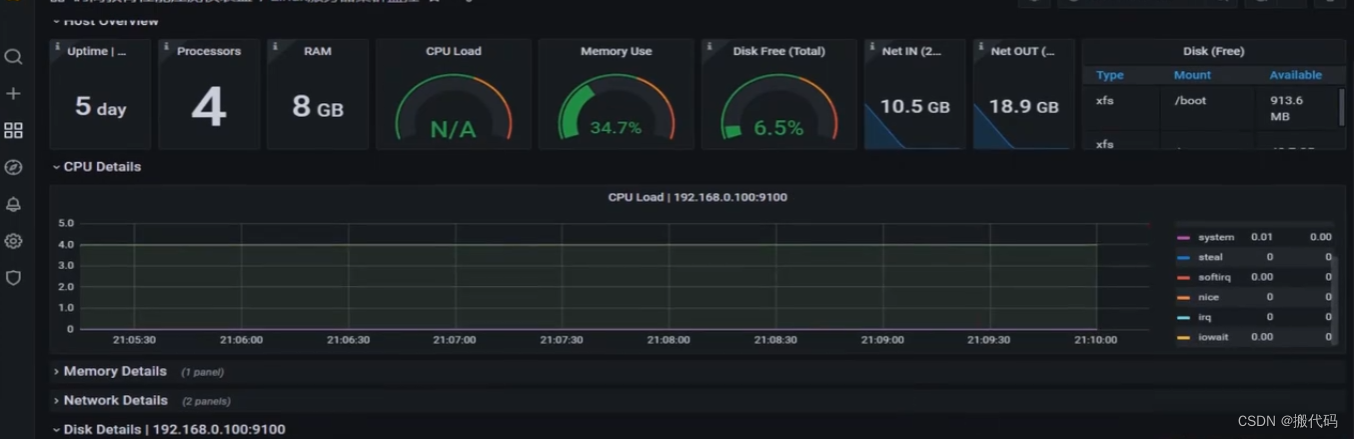Open the Uptime panel title menu
The image size is (1354, 439).
tap(97, 51)
